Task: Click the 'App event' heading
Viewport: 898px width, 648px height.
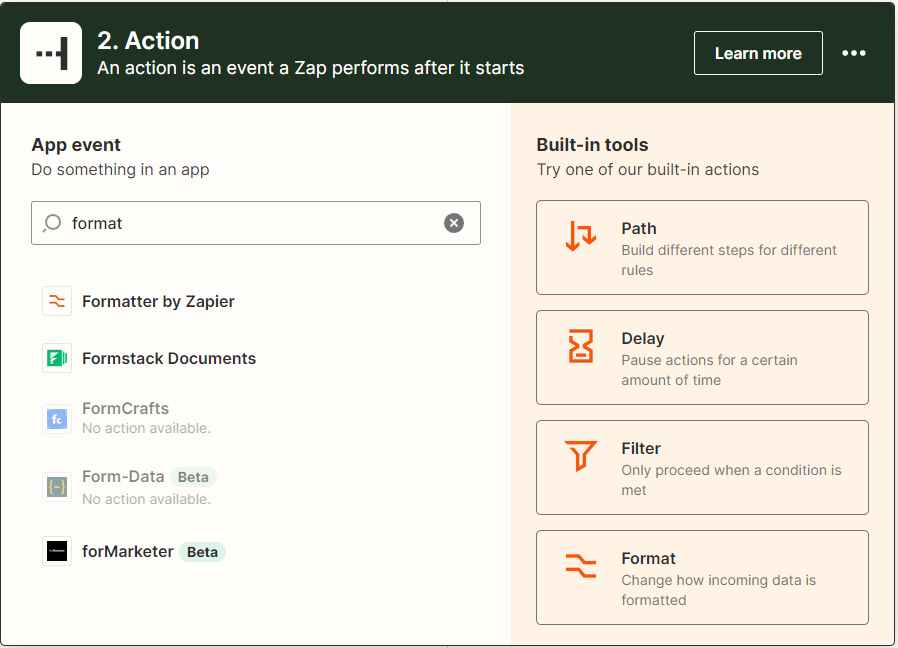Action: (76, 145)
